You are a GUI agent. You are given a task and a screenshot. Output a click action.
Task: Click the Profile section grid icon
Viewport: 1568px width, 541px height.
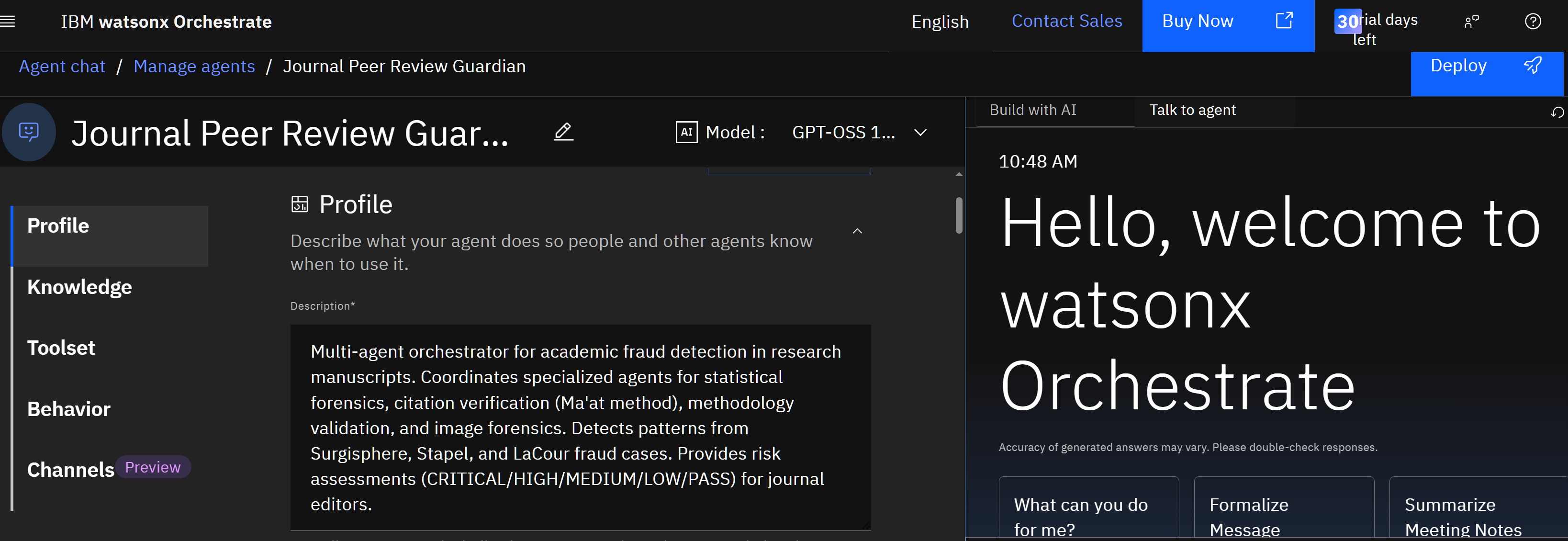tap(300, 204)
